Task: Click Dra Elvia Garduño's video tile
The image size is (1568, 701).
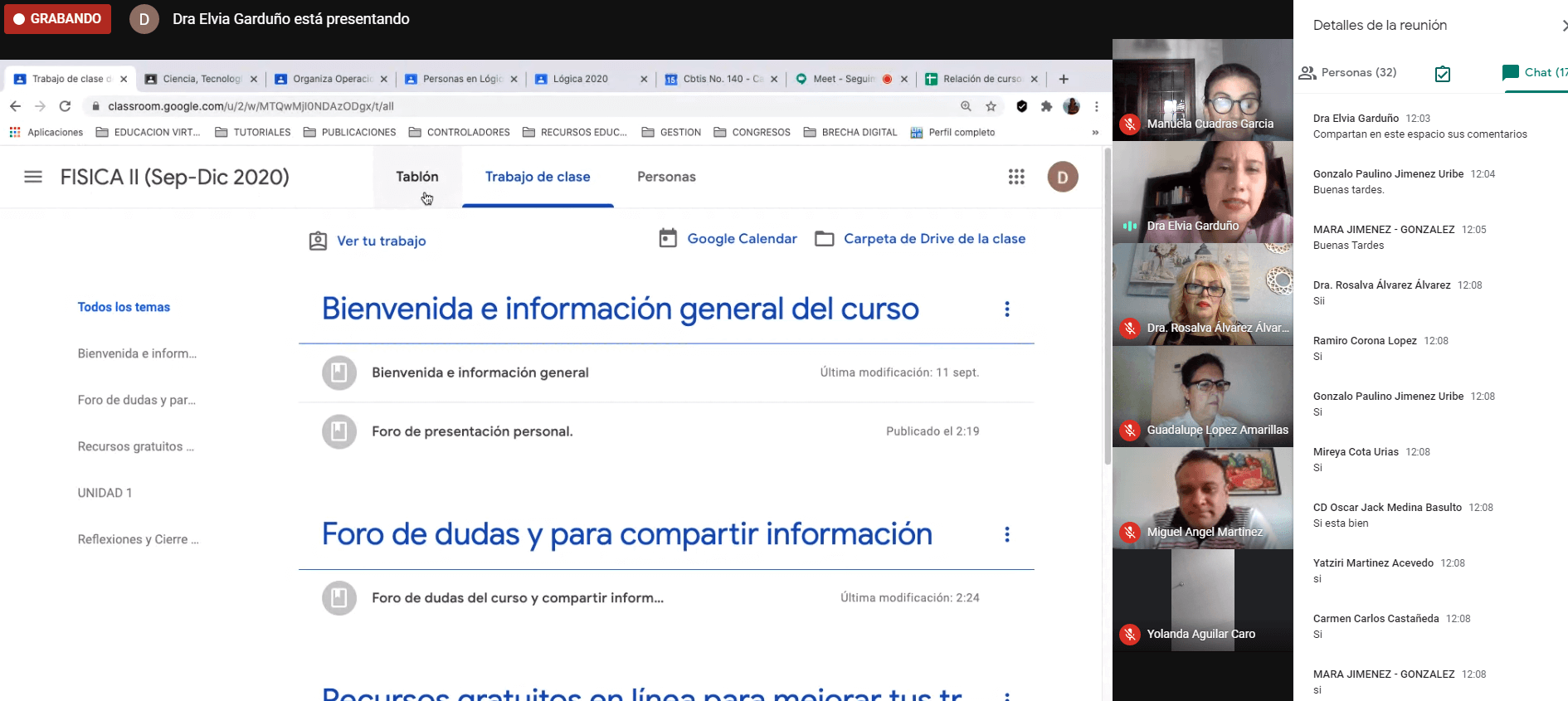Action: (1202, 192)
